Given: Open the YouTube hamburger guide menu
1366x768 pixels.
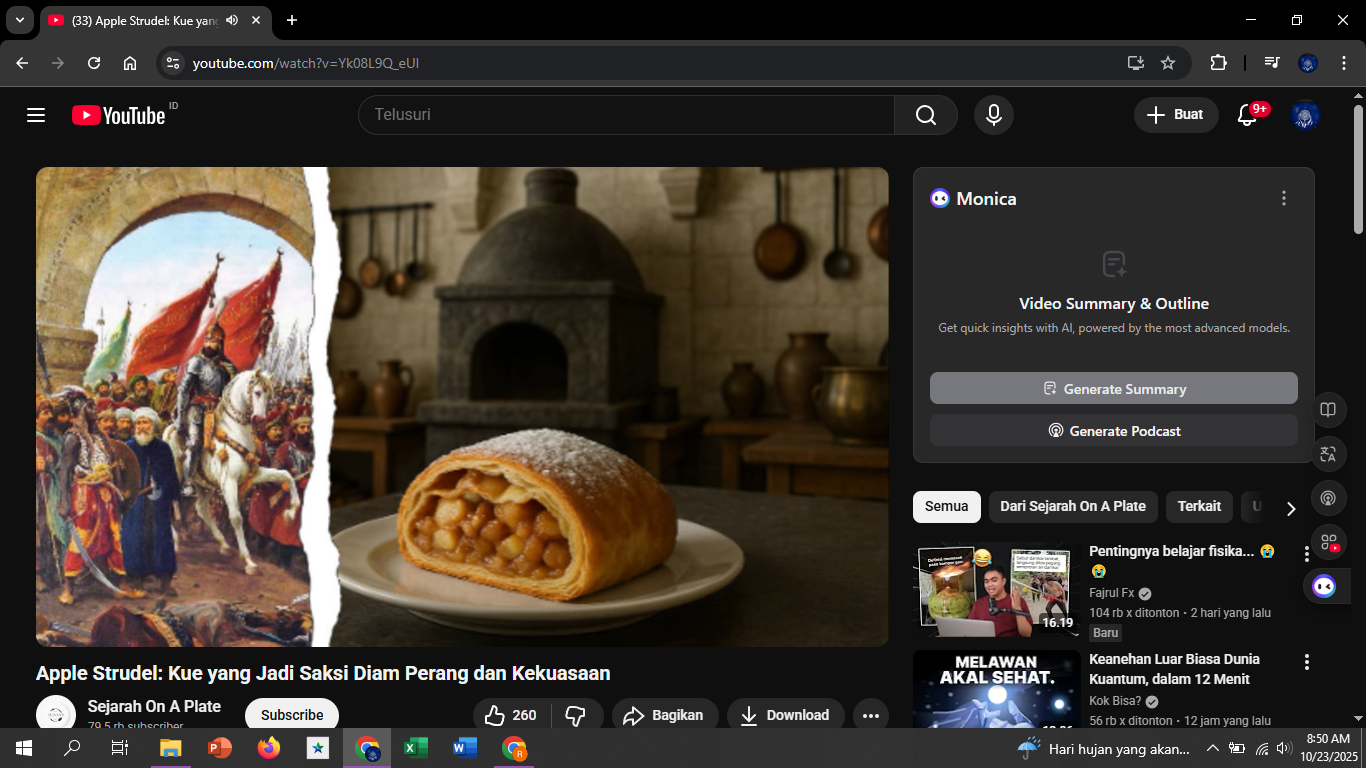Looking at the screenshot, I should pos(36,115).
